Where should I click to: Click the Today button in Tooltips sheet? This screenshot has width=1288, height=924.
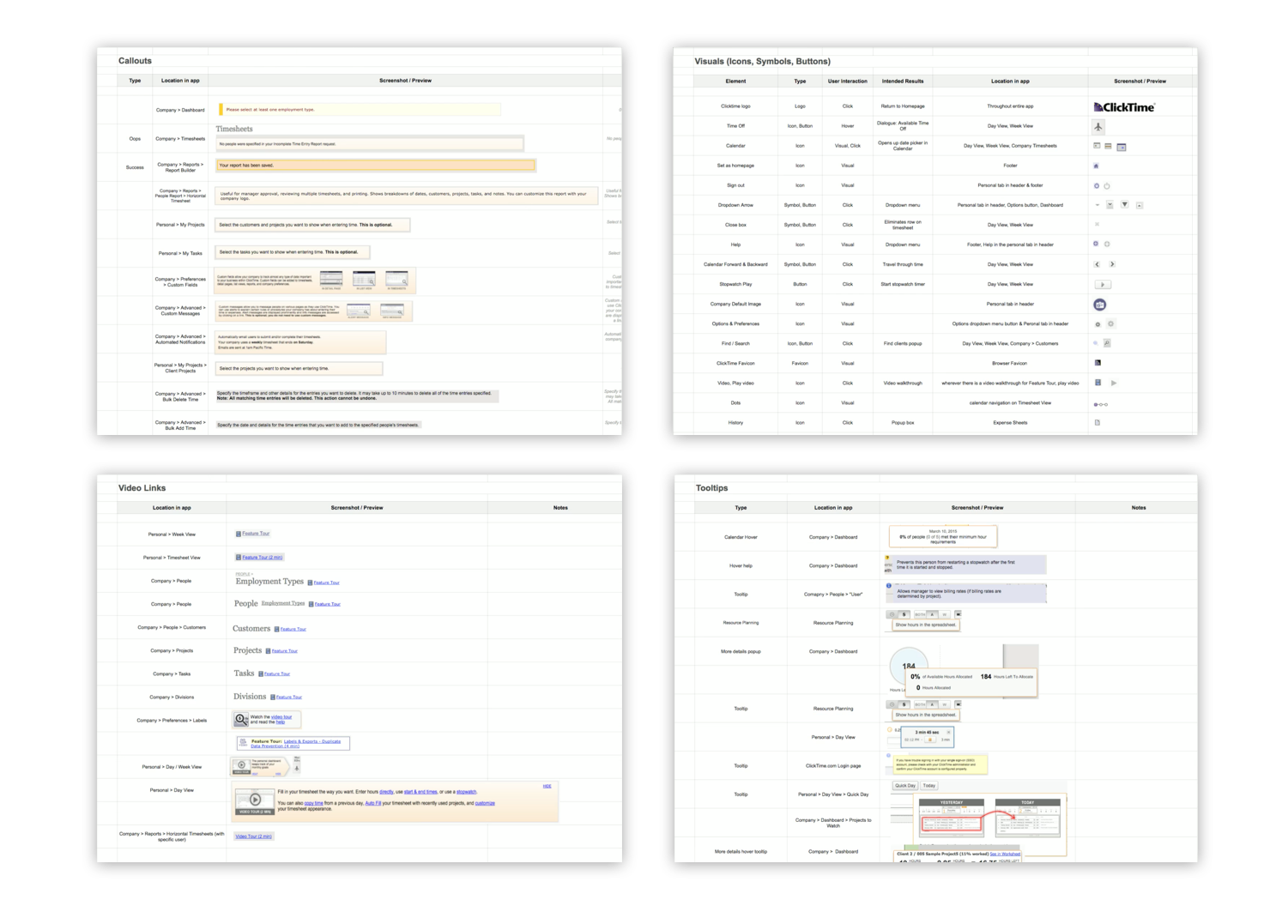[929, 786]
